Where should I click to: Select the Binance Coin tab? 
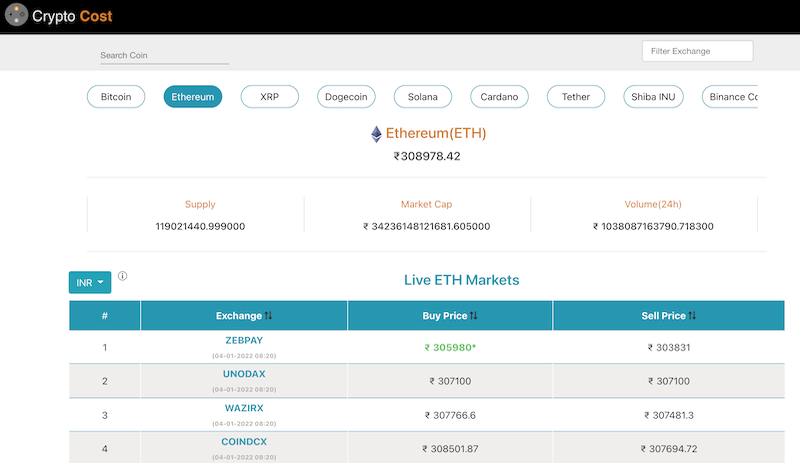point(730,96)
